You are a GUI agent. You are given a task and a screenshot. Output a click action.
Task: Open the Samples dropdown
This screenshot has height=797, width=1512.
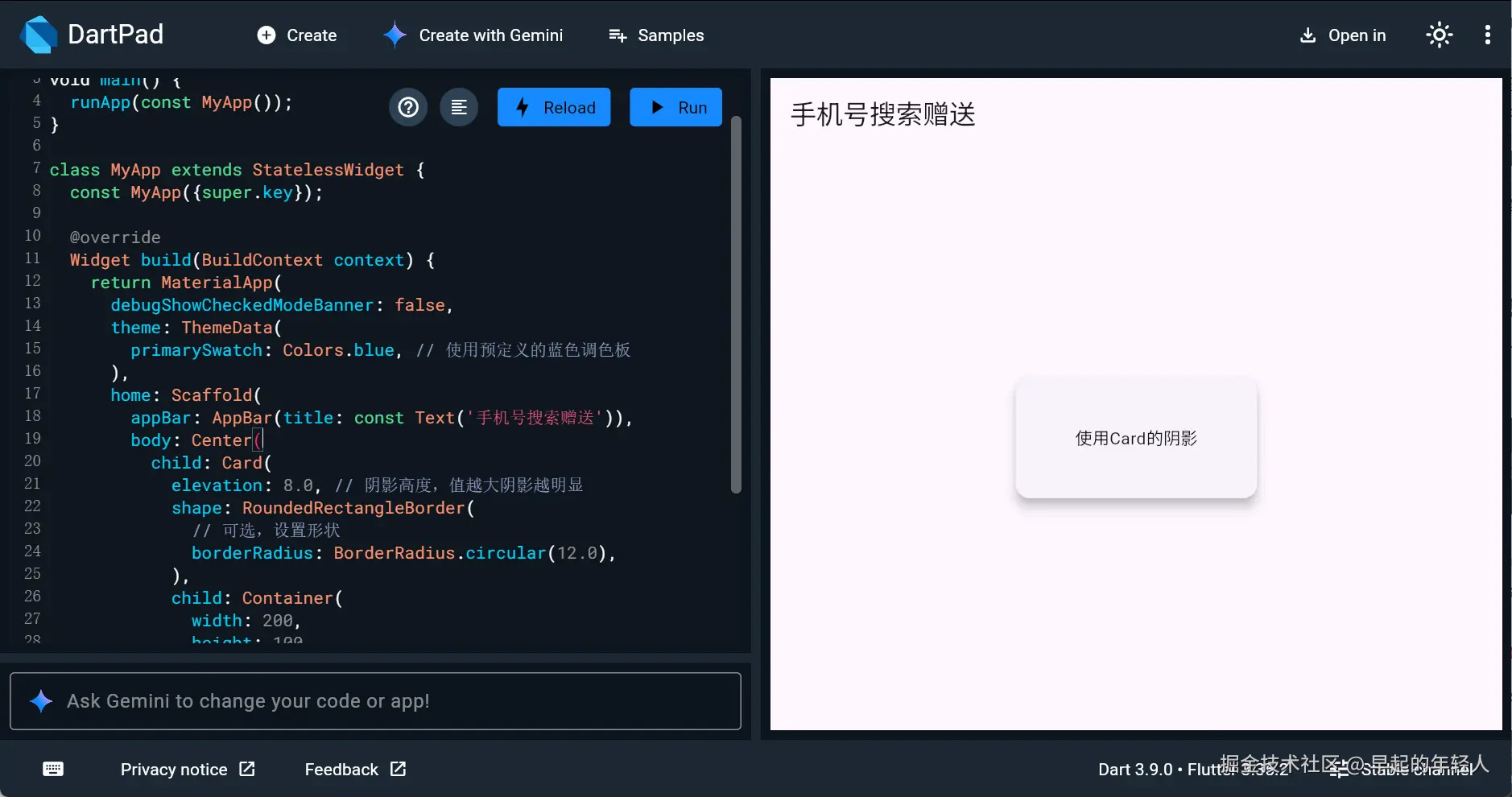656,35
